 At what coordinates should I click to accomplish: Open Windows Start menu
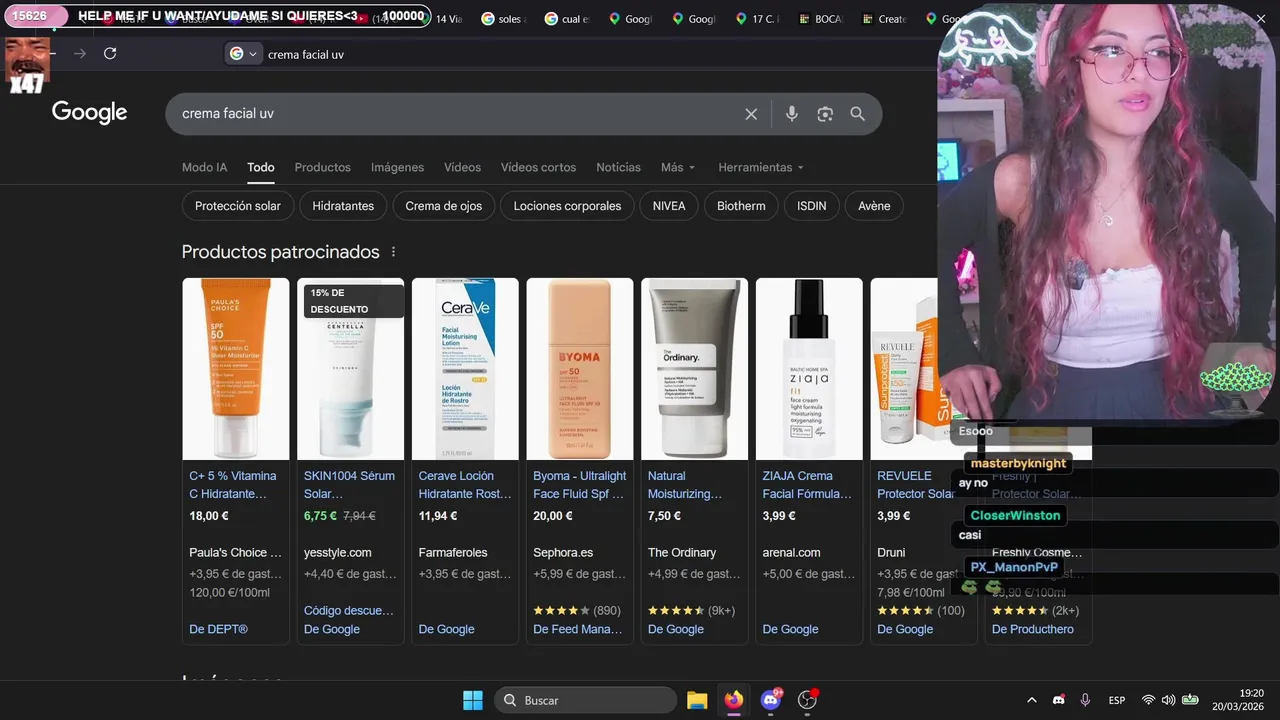pos(473,700)
